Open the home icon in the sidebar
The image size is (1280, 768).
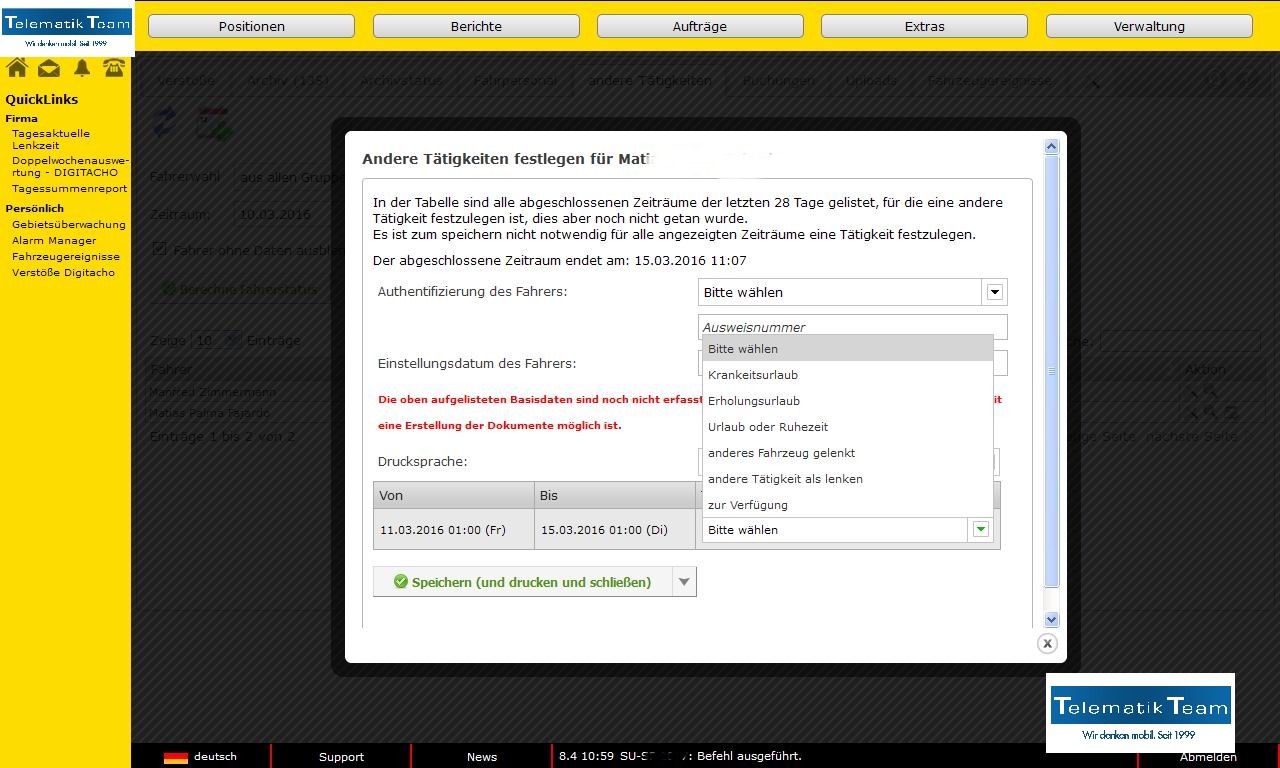tap(17, 68)
